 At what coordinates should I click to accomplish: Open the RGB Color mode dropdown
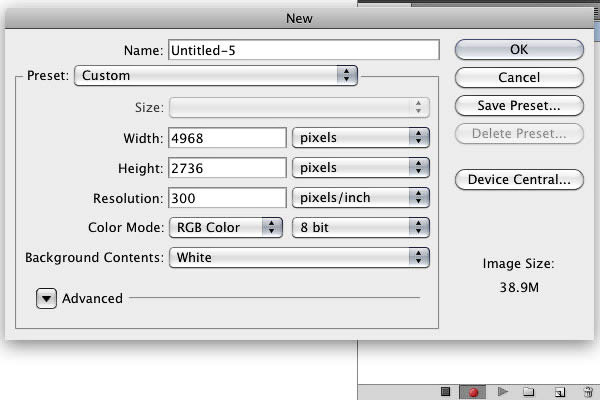pos(226,227)
